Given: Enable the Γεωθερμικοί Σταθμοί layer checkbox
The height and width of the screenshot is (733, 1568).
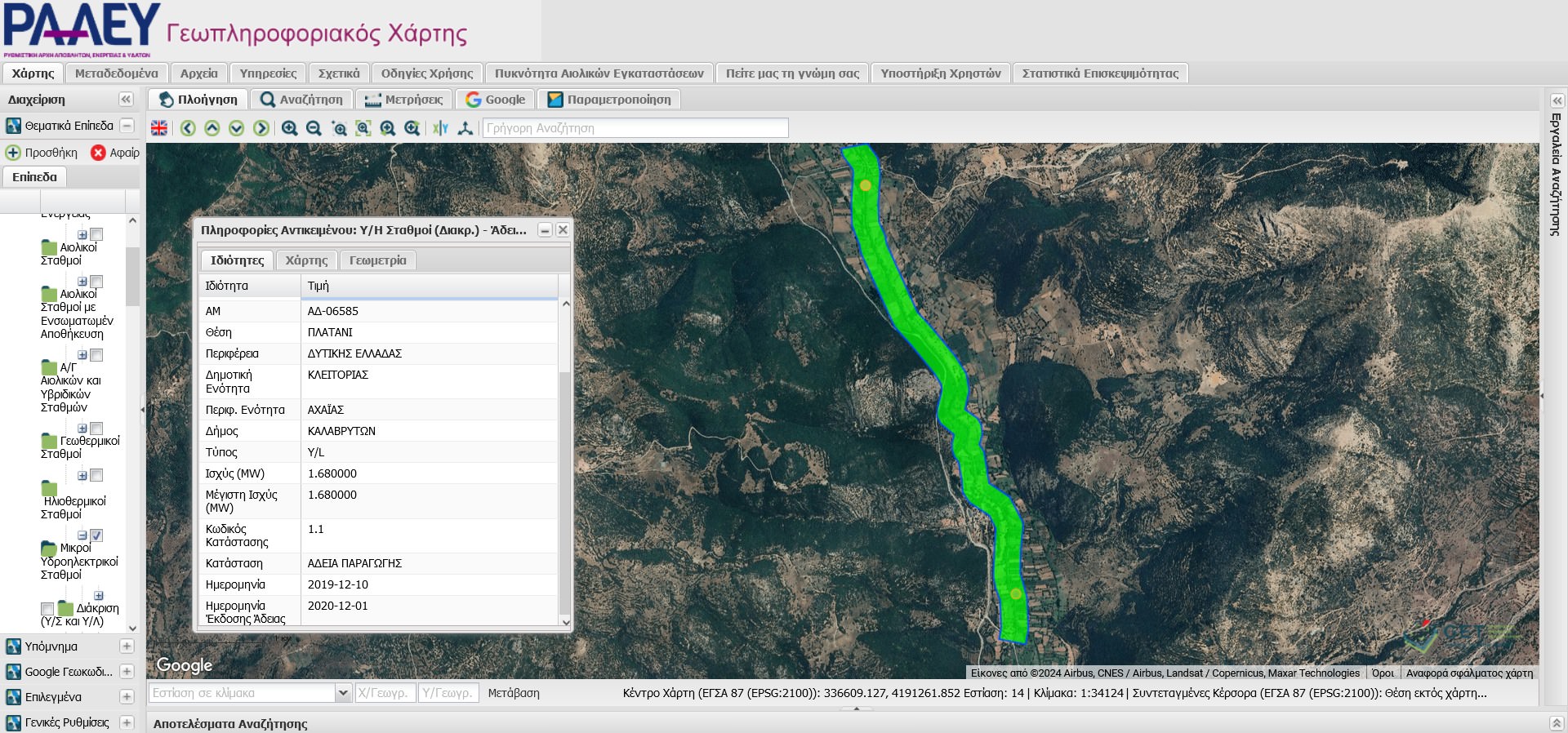Looking at the screenshot, I should (96, 429).
